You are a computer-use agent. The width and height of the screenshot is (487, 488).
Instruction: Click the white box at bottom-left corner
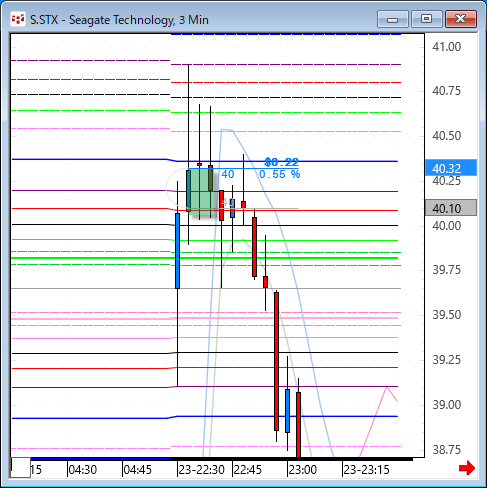[21, 468]
